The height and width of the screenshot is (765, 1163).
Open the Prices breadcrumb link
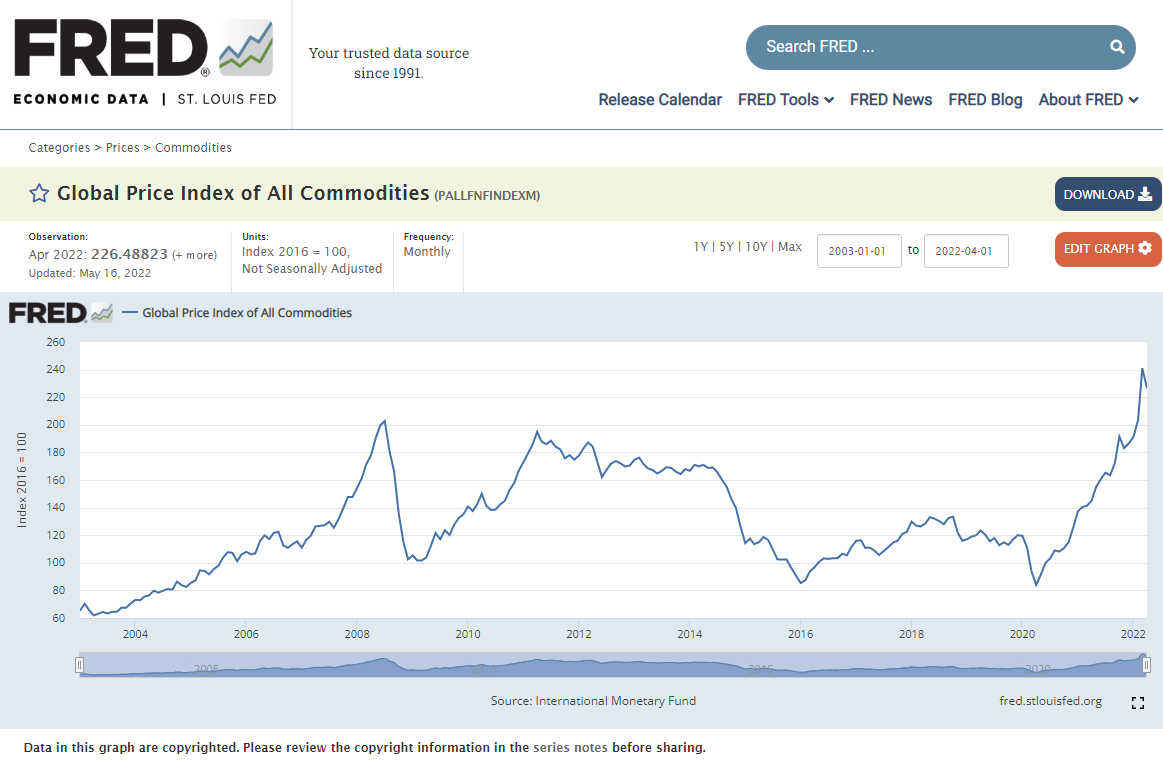(x=122, y=148)
